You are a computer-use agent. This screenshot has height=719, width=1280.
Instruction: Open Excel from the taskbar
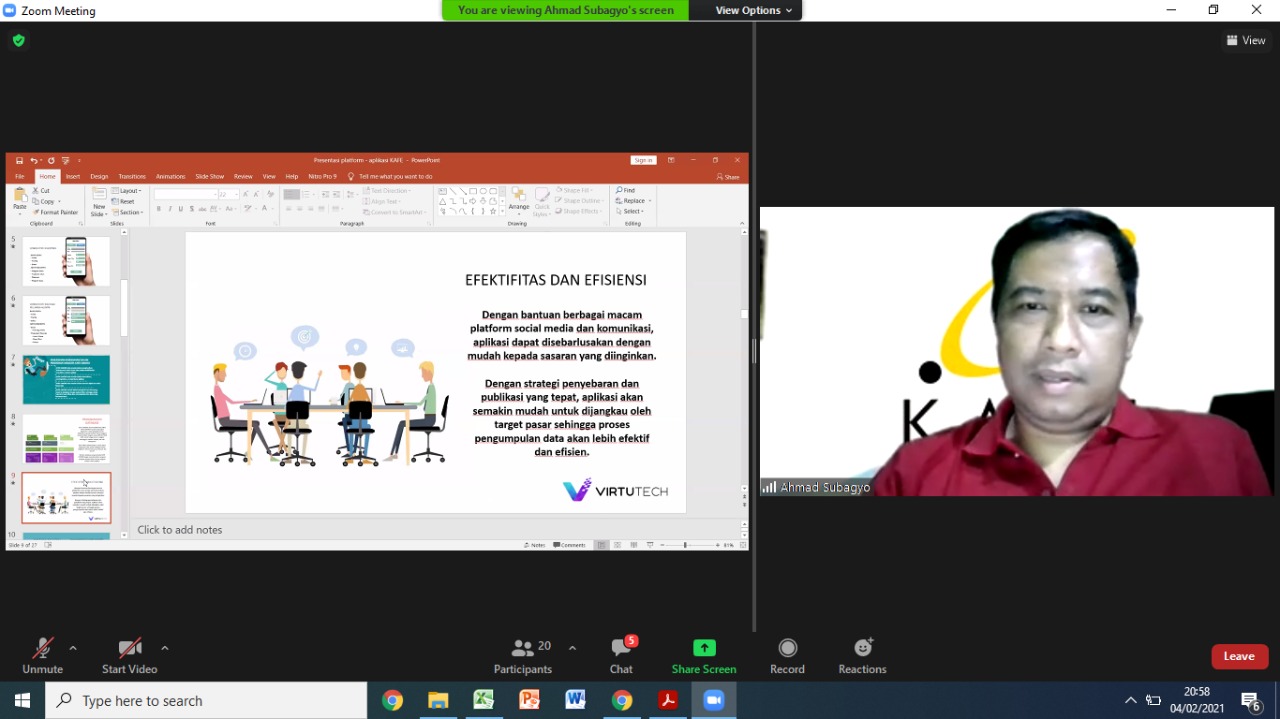(x=483, y=700)
